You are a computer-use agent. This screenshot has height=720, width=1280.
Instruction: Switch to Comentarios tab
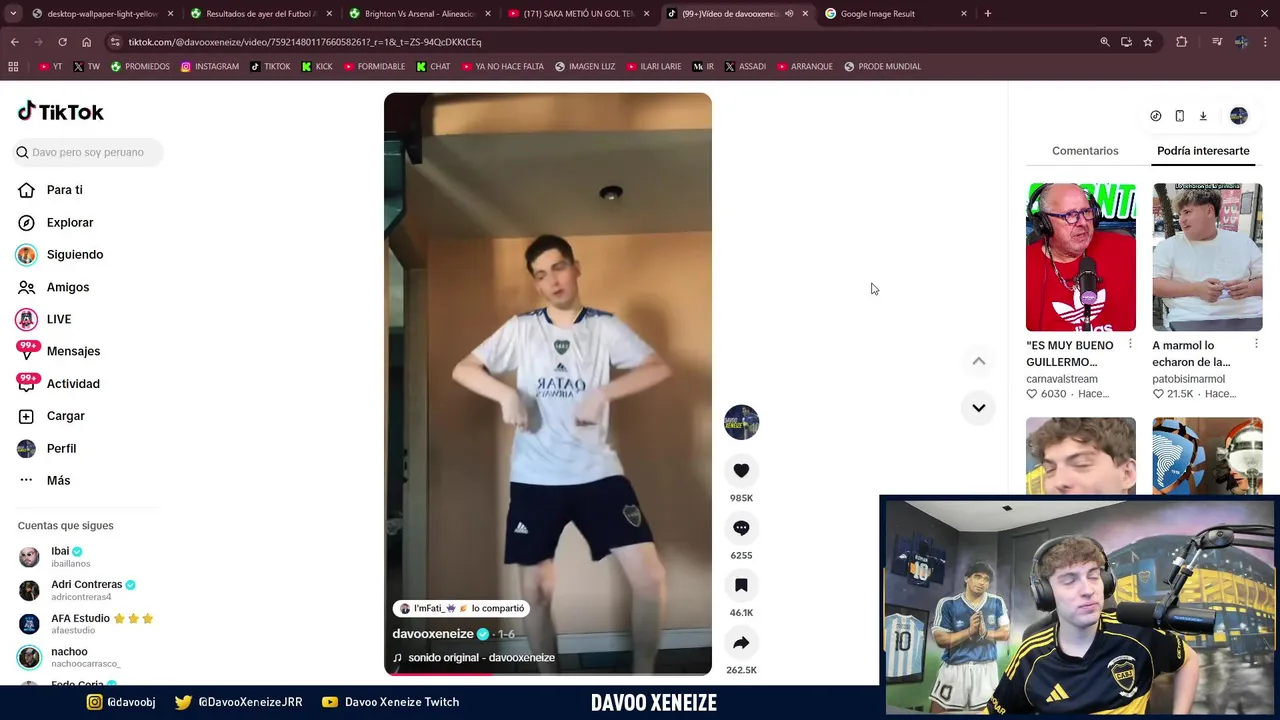click(1085, 151)
